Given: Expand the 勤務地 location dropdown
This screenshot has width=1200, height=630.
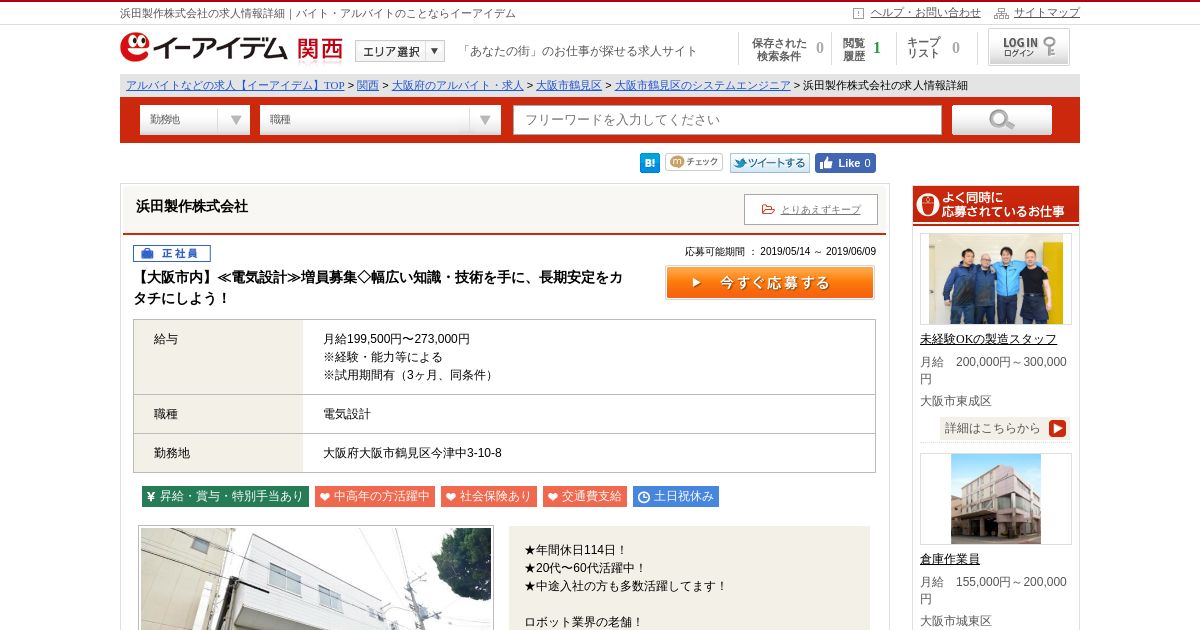Looking at the screenshot, I should click(x=195, y=120).
